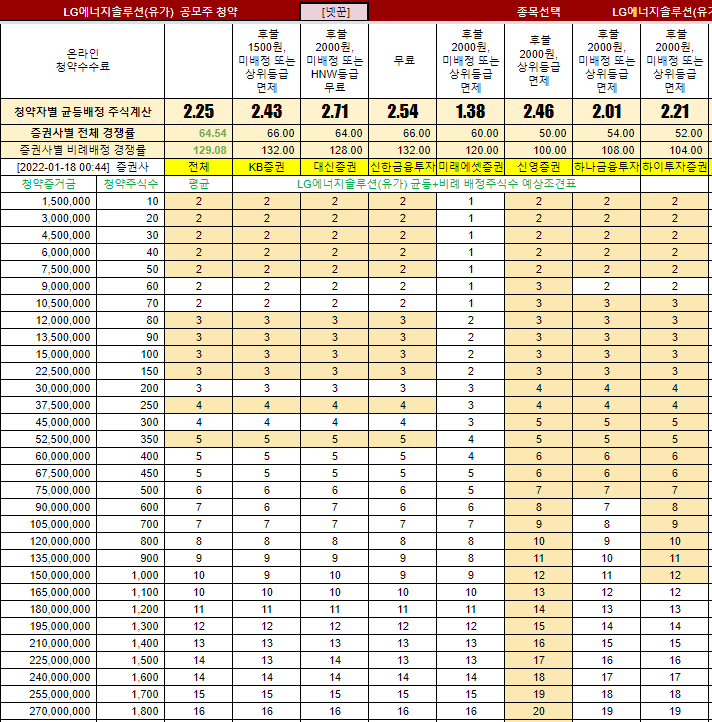Click the 청약증거금 column label

48,184
